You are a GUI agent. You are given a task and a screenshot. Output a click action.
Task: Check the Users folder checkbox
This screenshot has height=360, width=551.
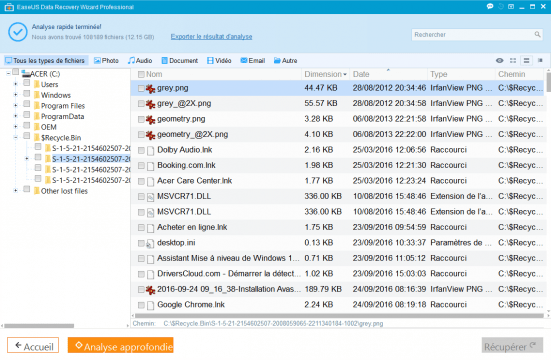tap(27, 83)
